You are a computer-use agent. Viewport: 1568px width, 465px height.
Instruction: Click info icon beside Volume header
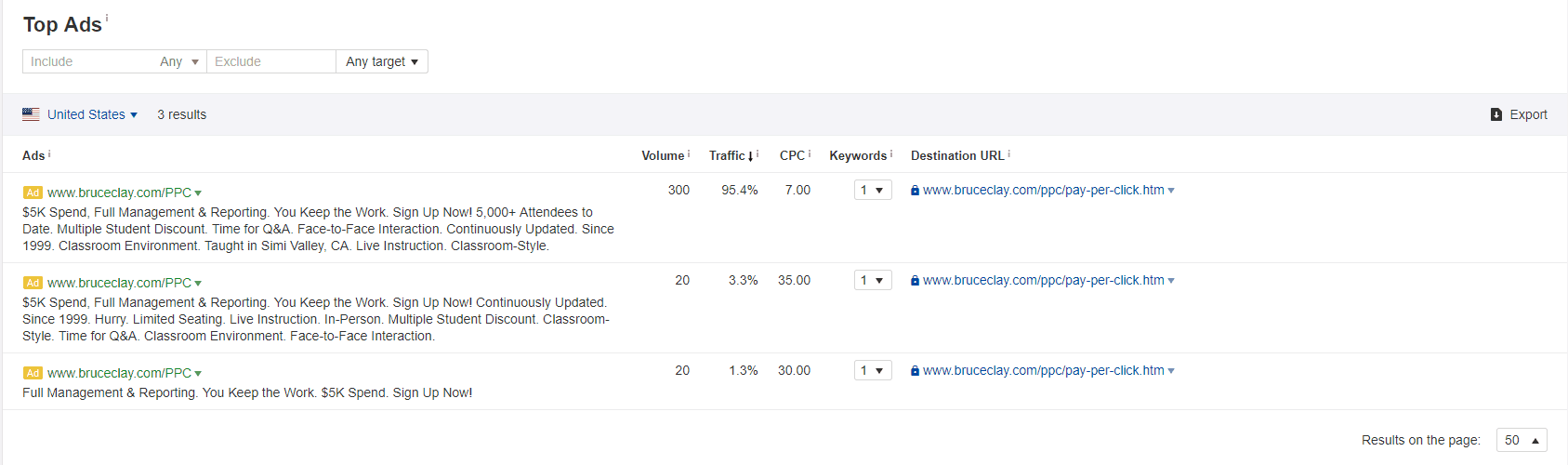point(689,153)
